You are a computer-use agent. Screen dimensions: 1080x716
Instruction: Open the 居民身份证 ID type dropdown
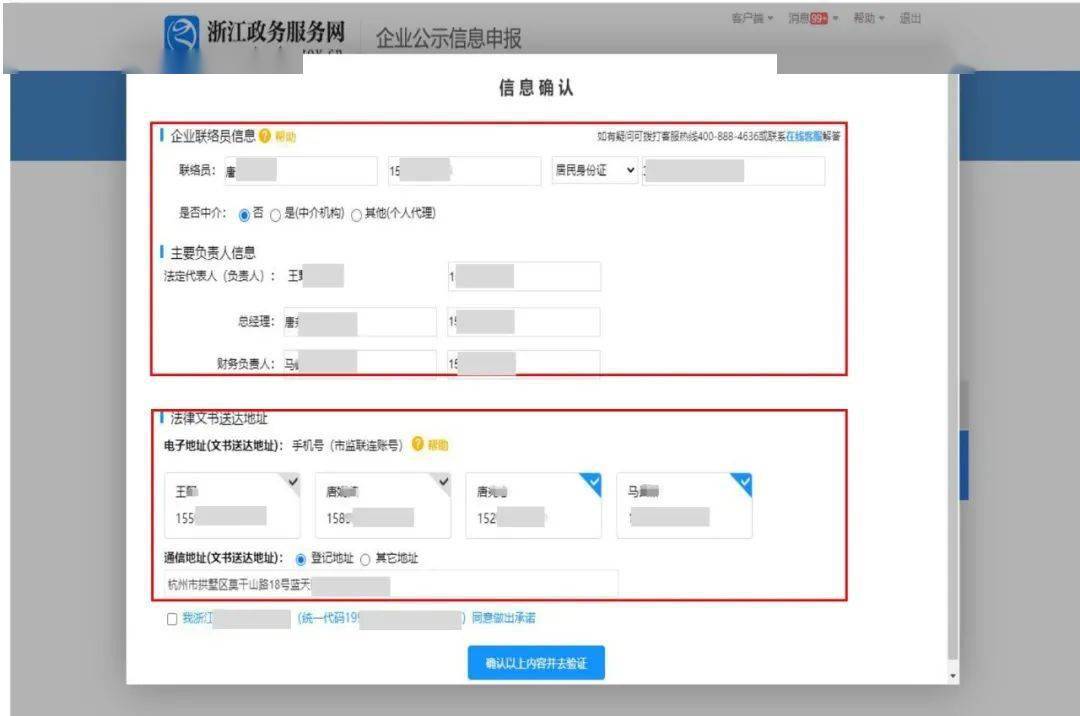595,171
